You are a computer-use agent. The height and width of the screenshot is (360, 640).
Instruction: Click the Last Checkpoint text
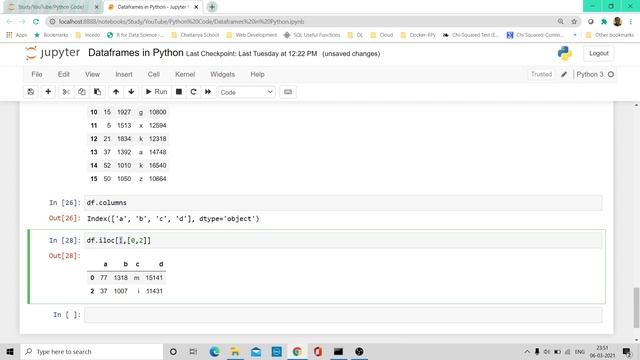[x=251, y=53]
